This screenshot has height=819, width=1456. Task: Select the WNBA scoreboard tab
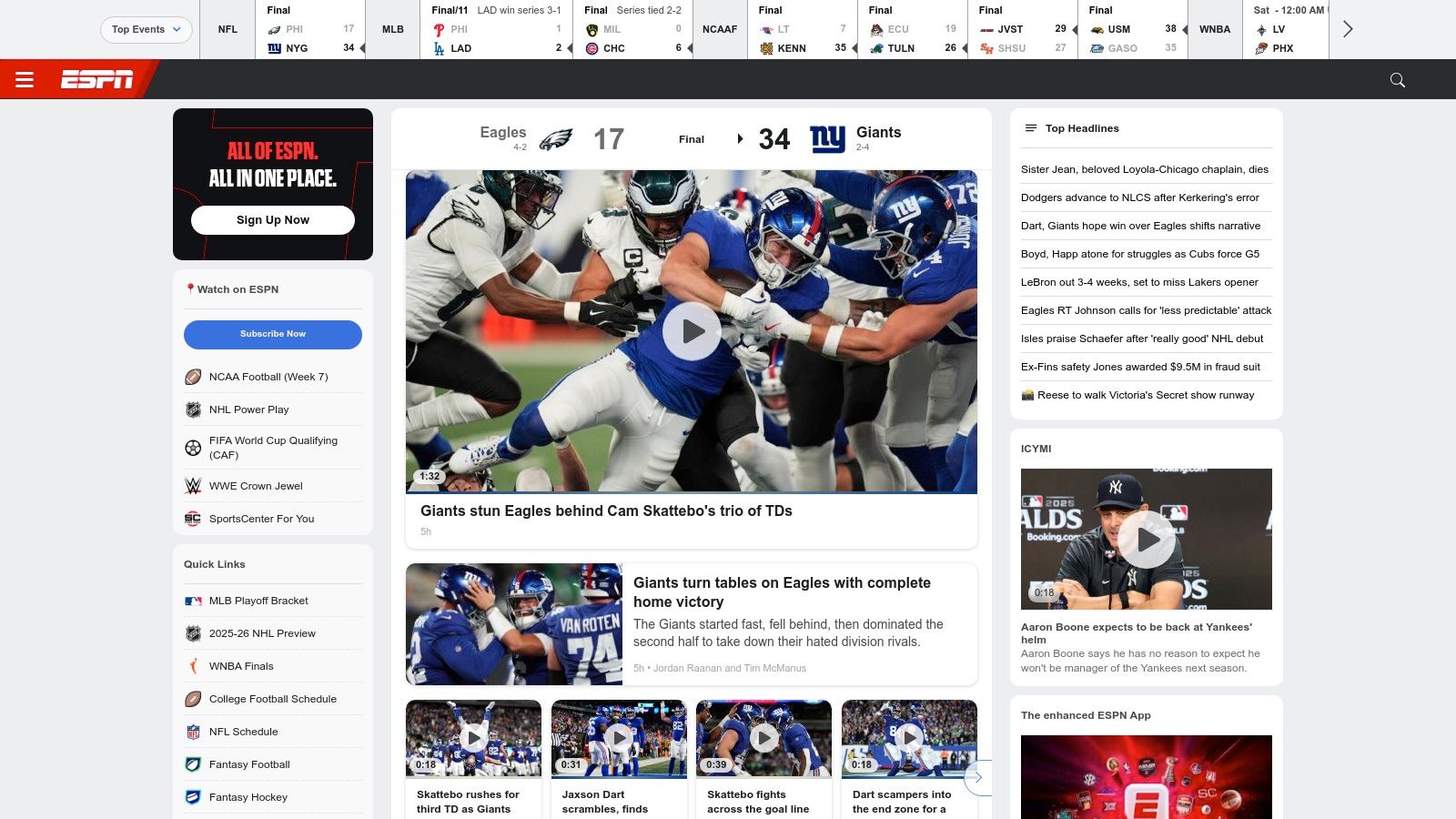coord(1215,29)
